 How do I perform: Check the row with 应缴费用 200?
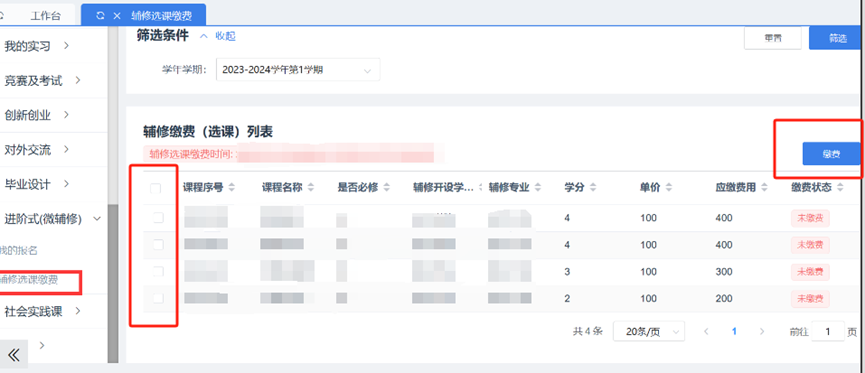click(158, 298)
